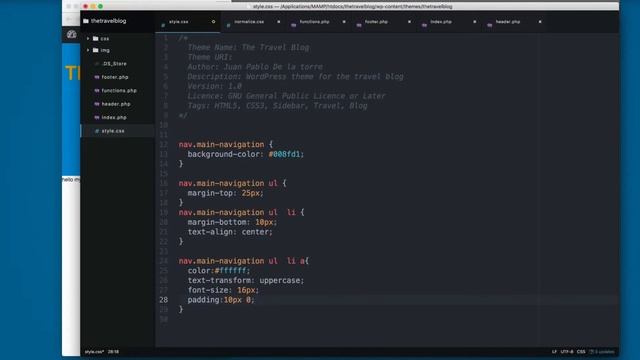Viewport: 640px width, 360px height.
Task: Open footer.php from the tree view
Action: pos(115,77)
